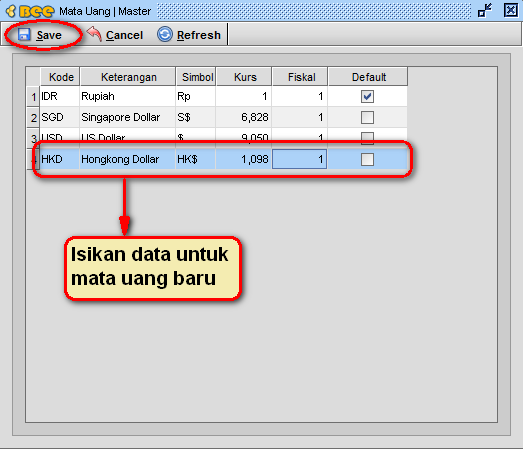Screen dimensions: 523x449
Task: Close the Mata Uang Master window
Action: [x=511, y=10]
